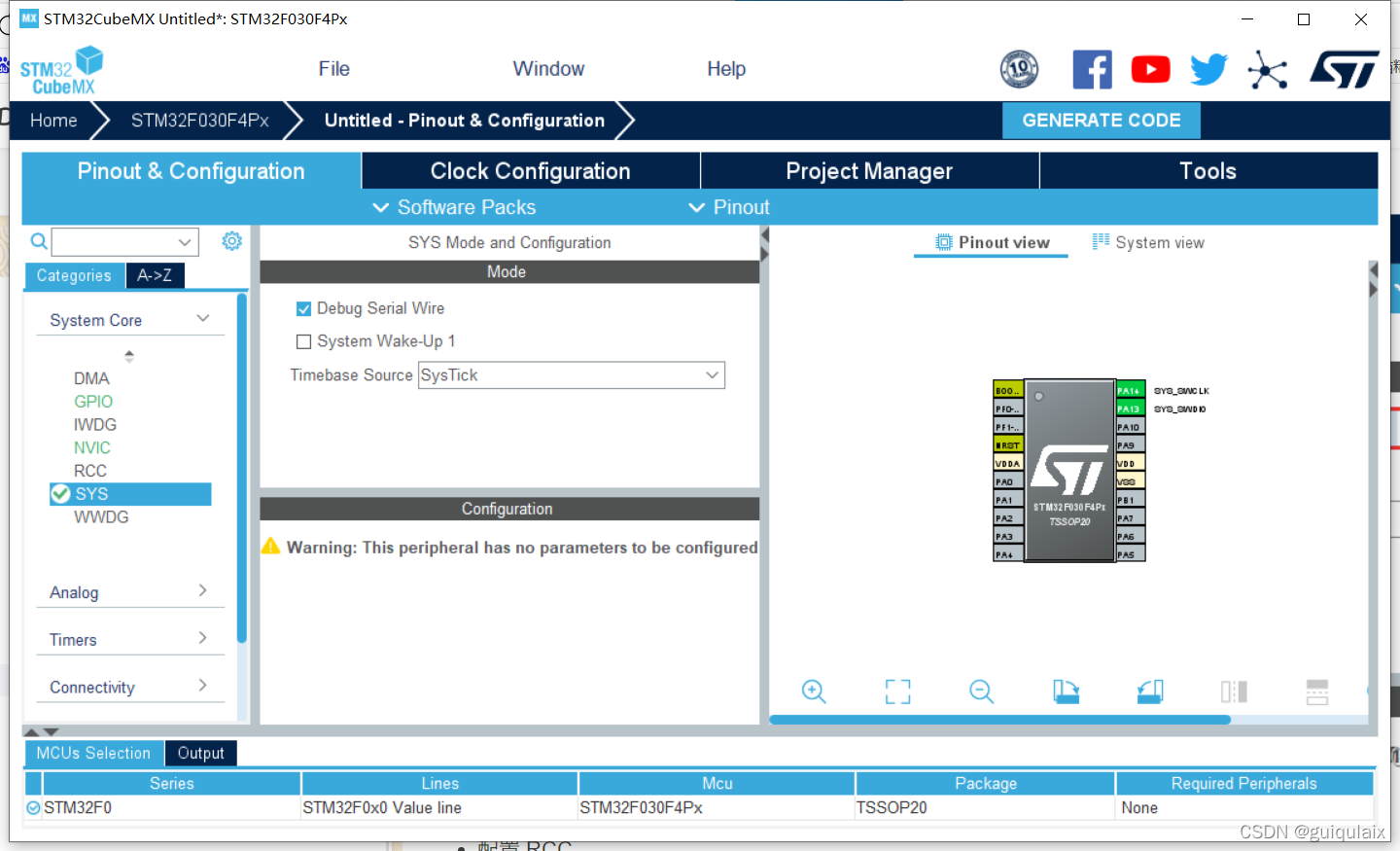The width and height of the screenshot is (1400, 851).
Task: Select pin PA5 on the chip
Action: (x=1130, y=554)
